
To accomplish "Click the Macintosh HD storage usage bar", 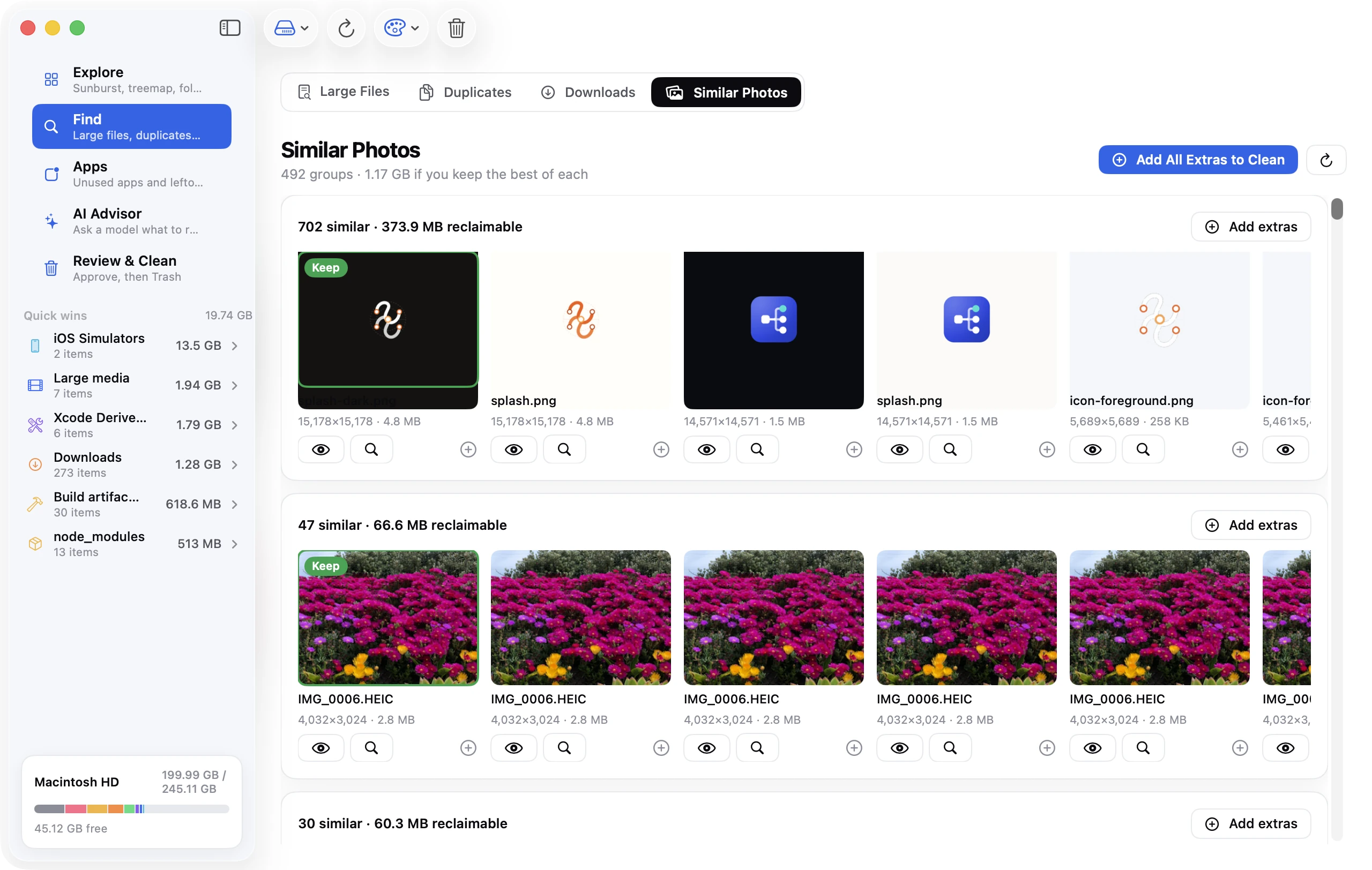I will click(132, 809).
